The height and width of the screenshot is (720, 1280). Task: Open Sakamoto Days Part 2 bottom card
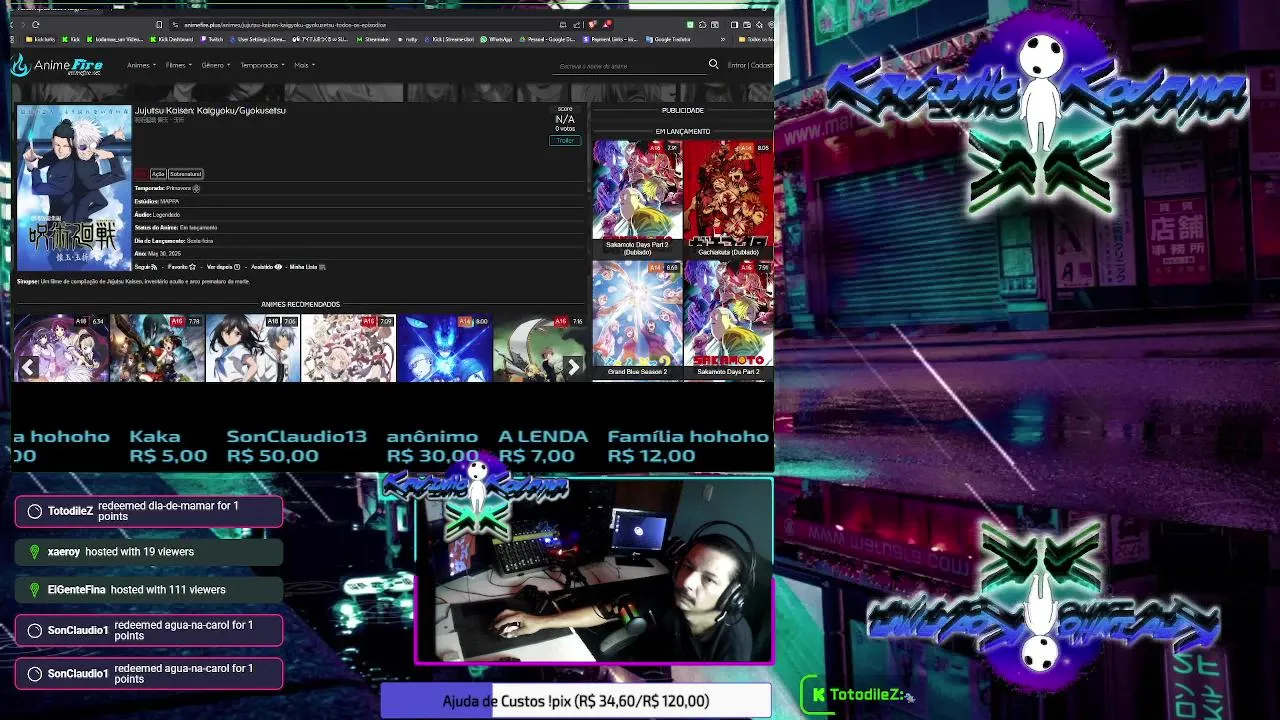728,318
